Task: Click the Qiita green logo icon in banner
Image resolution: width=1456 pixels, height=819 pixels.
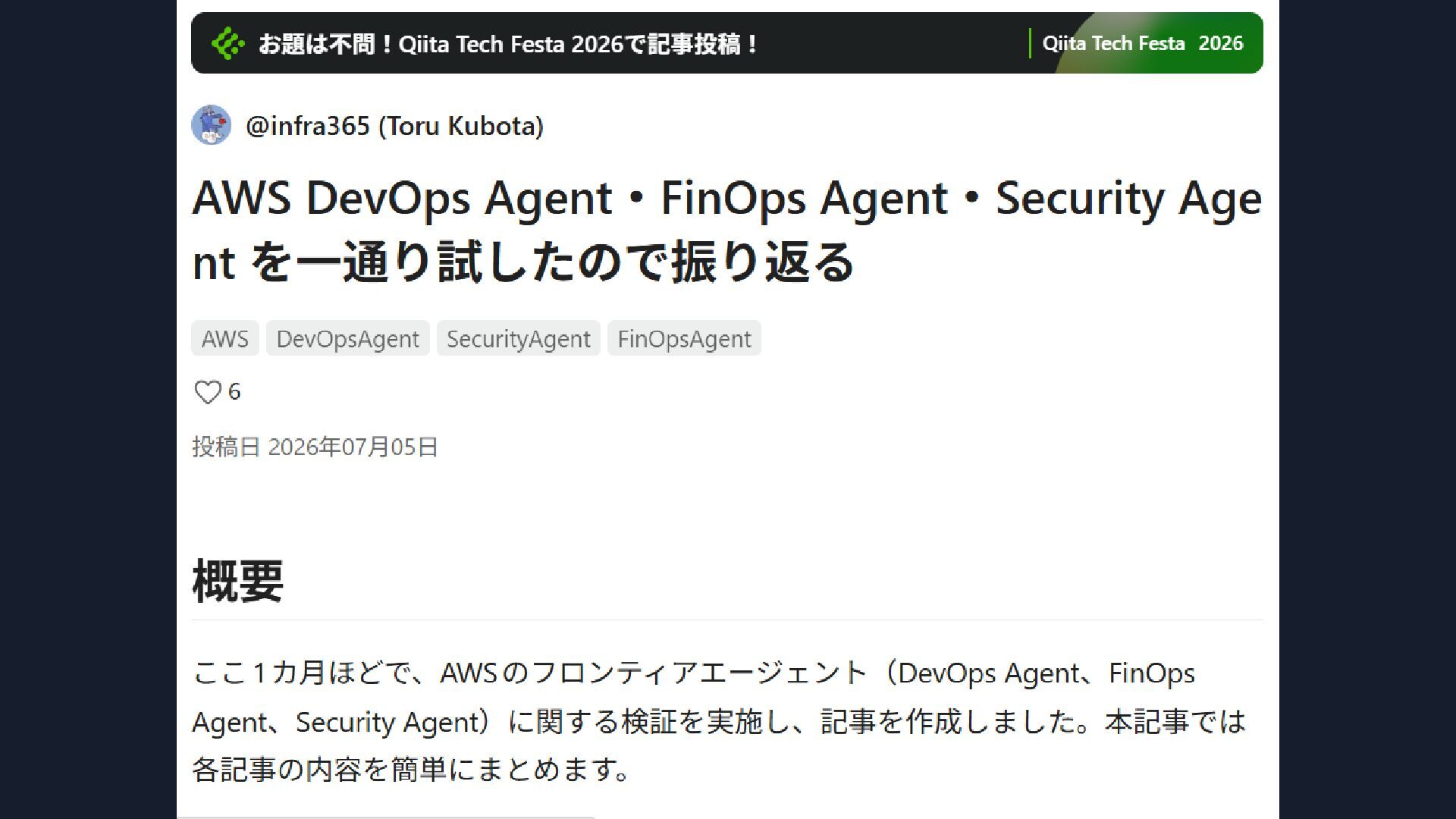Action: pyautogui.click(x=227, y=44)
